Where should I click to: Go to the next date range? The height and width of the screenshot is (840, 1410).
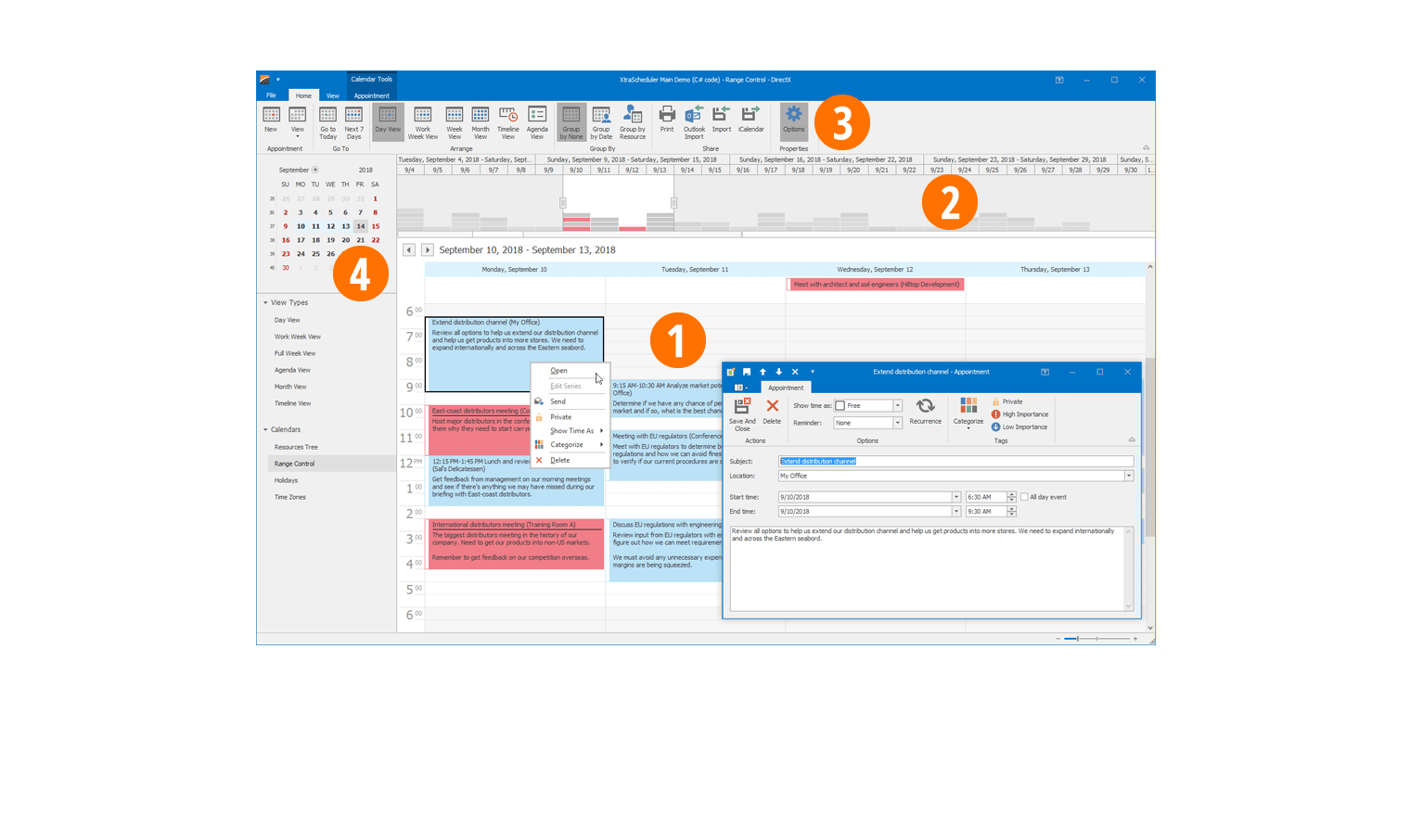[x=427, y=250]
